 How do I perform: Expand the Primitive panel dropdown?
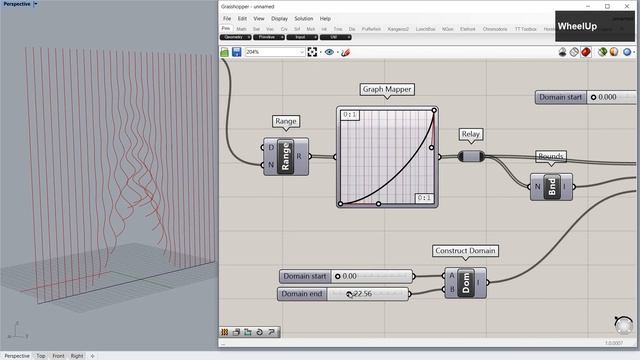pyautogui.click(x=269, y=37)
